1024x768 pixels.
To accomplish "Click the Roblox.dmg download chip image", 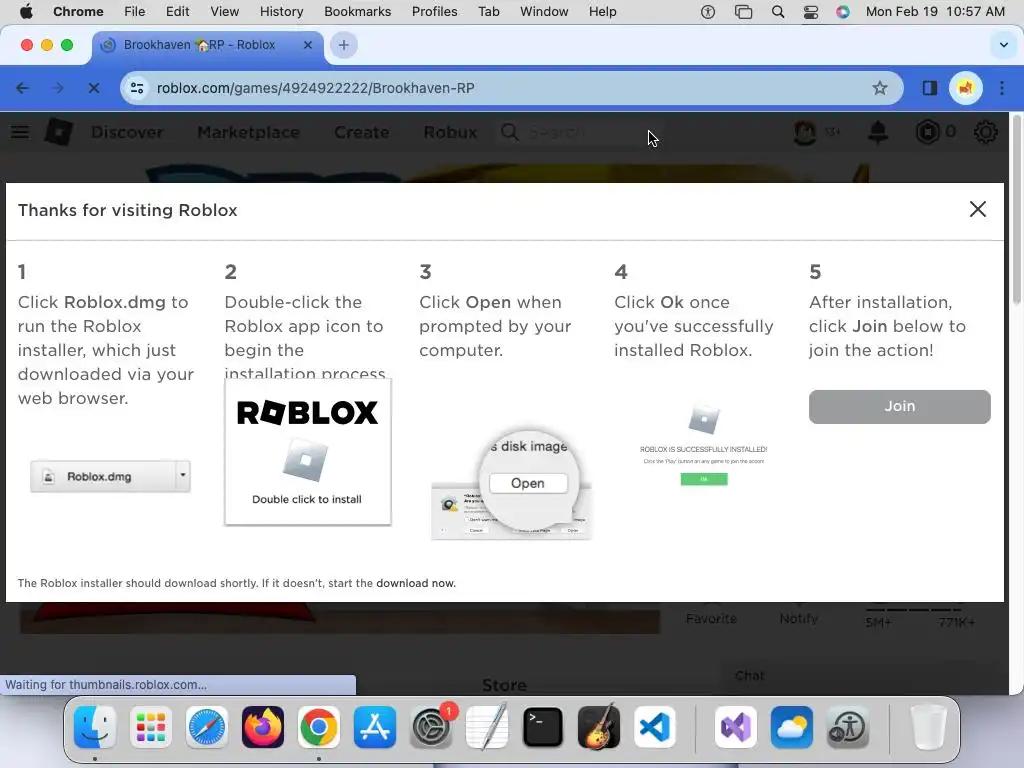I will point(110,476).
